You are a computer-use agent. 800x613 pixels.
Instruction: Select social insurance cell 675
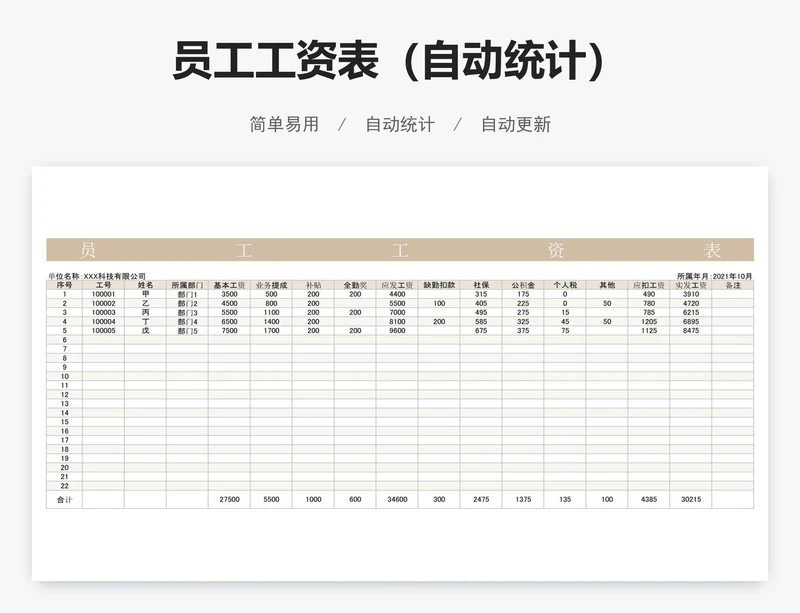tap(481, 331)
